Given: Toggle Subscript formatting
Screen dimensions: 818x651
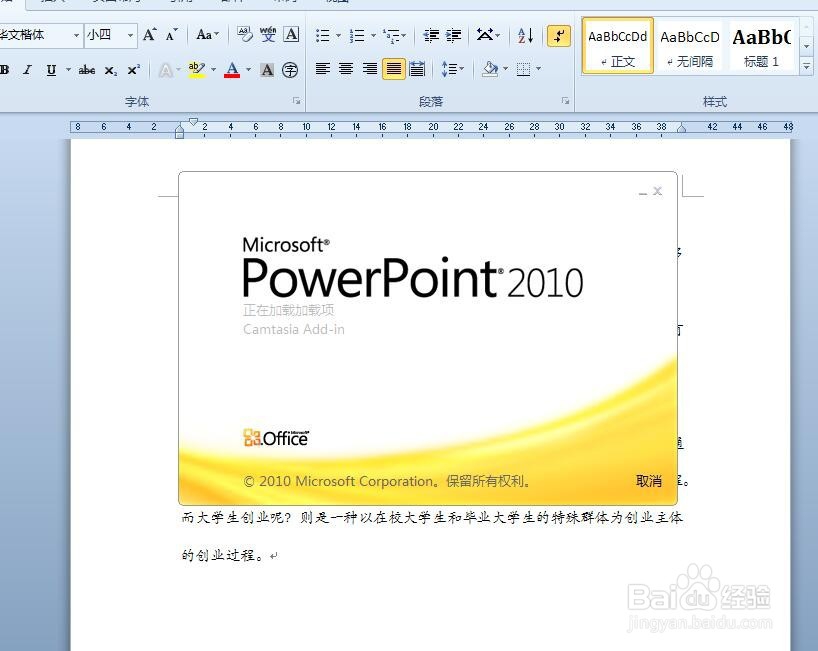Looking at the screenshot, I should pyautogui.click(x=111, y=69).
